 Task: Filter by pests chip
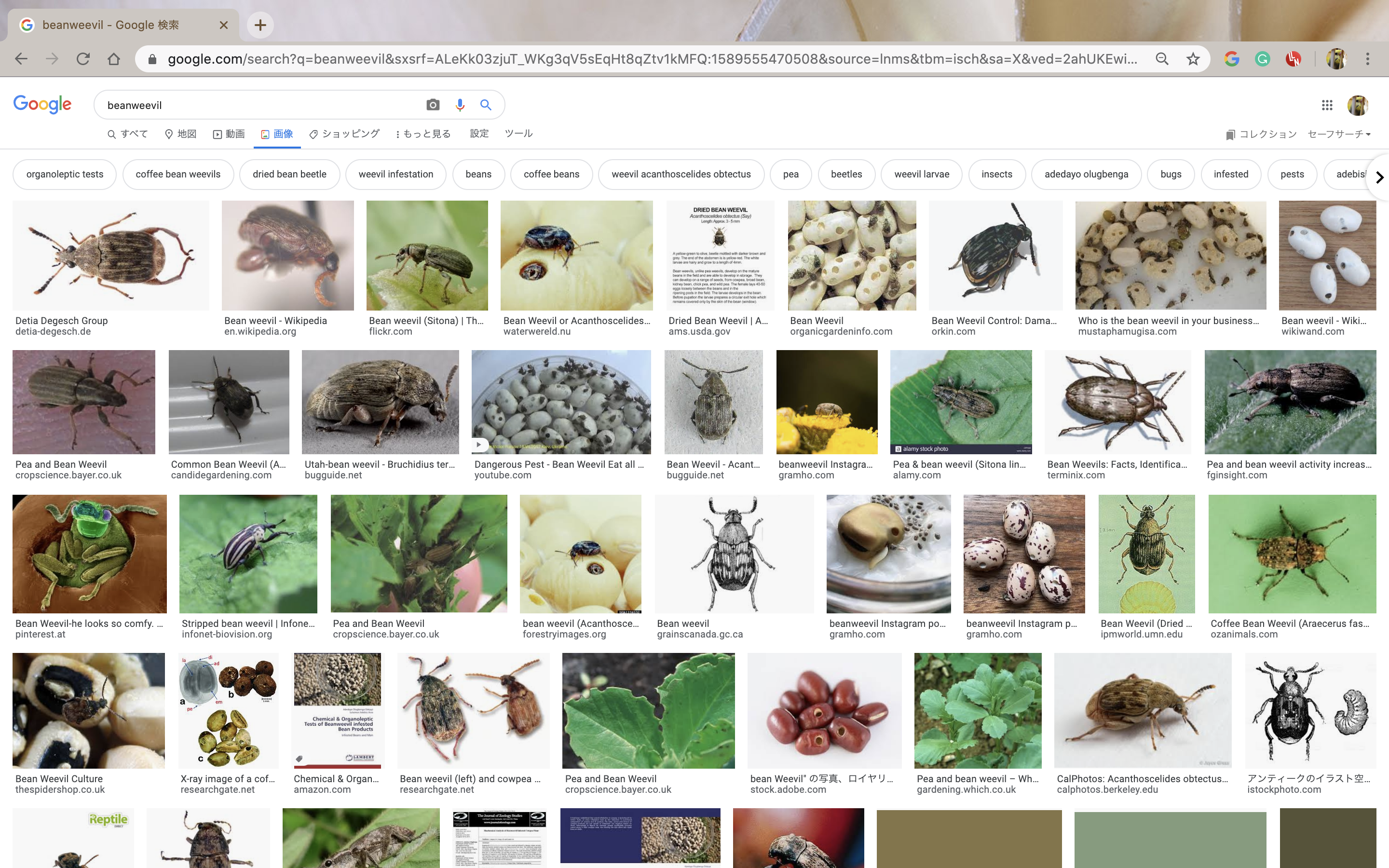[1292, 174]
